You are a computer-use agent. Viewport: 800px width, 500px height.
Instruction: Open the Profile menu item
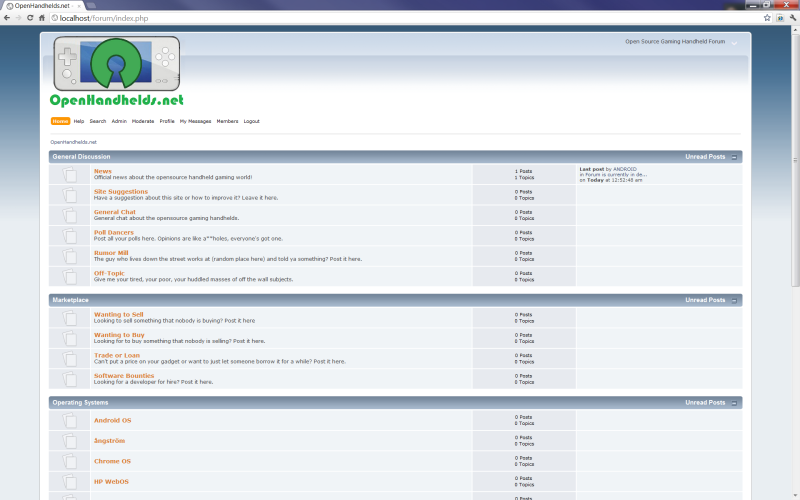point(167,121)
